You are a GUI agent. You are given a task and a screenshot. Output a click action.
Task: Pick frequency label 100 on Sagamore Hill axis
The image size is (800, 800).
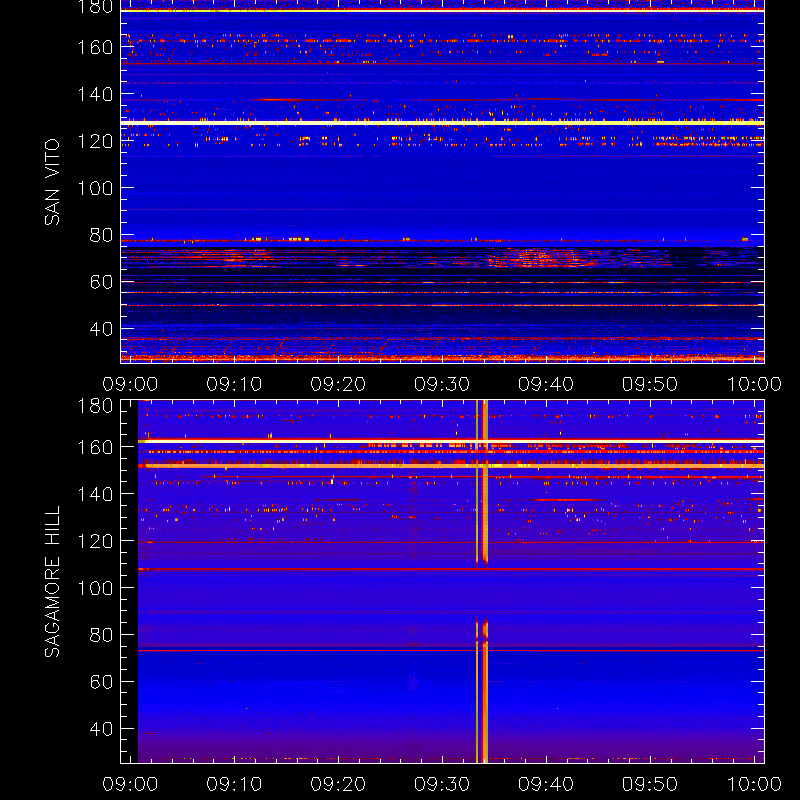pos(95,588)
